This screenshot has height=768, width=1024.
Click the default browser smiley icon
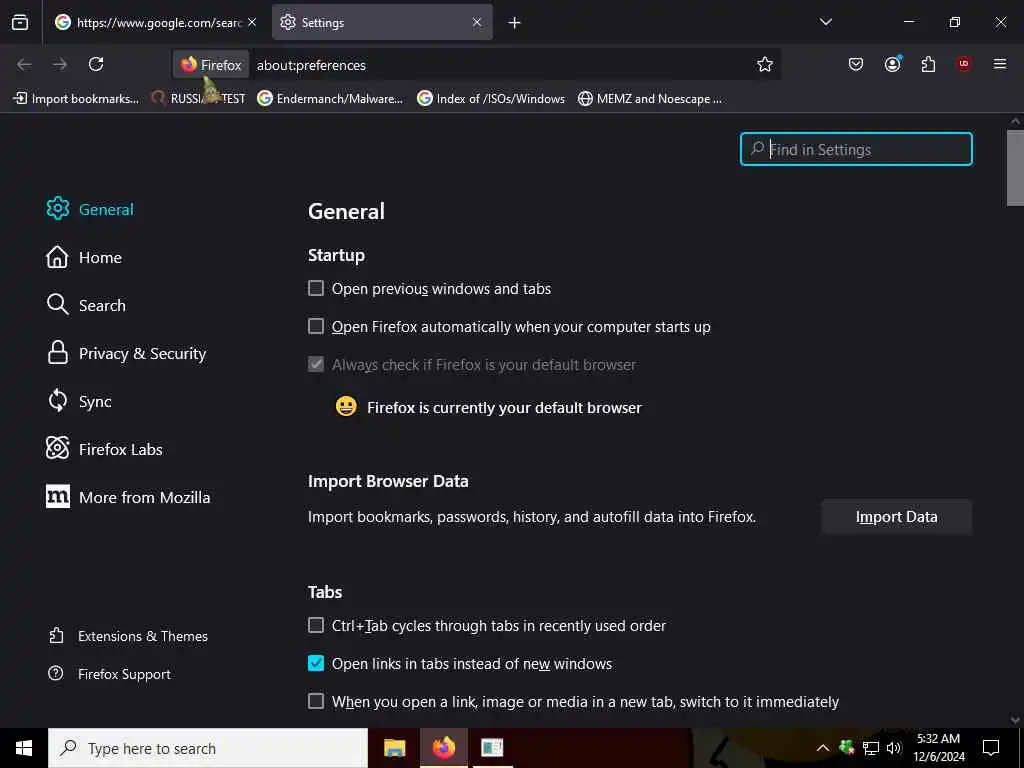tap(346, 406)
